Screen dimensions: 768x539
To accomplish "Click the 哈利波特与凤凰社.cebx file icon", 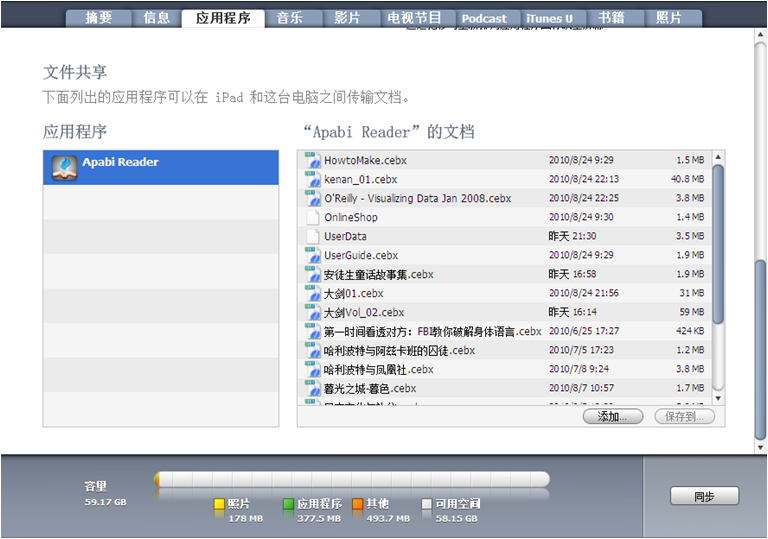I will point(312,369).
